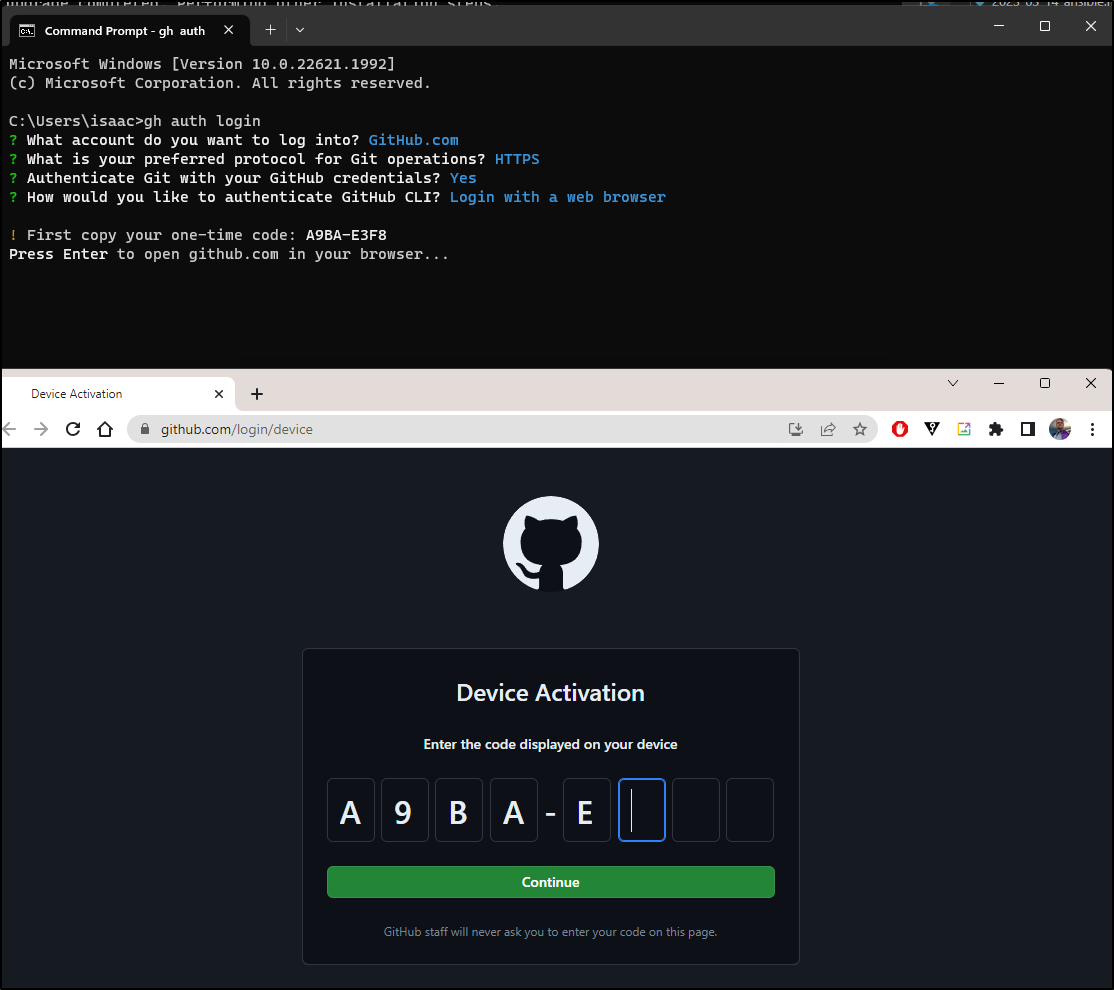Select the code box containing 9
This screenshot has height=990, width=1114.
coord(405,810)
